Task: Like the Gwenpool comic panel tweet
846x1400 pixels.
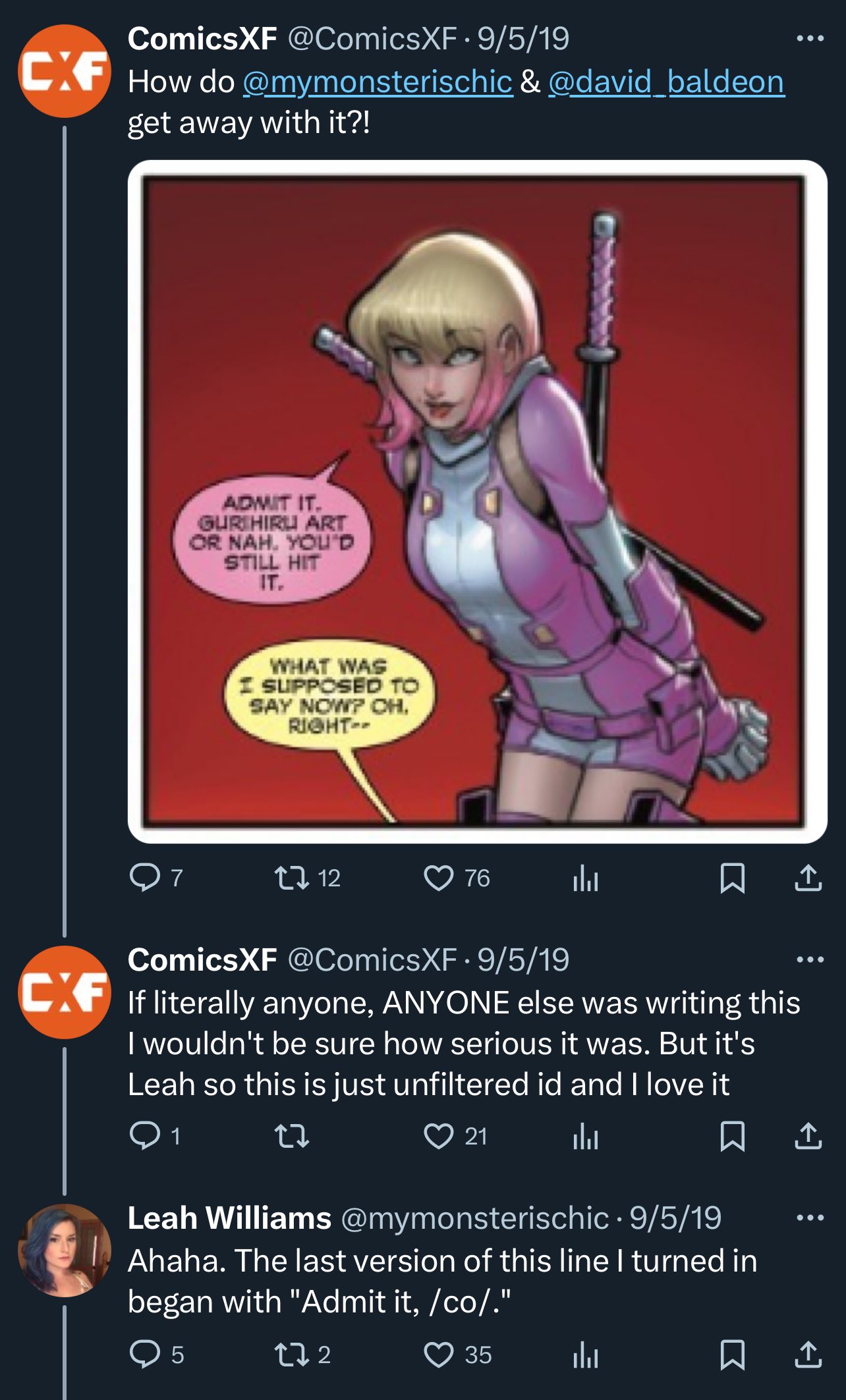Action: (x=438, y=878)
